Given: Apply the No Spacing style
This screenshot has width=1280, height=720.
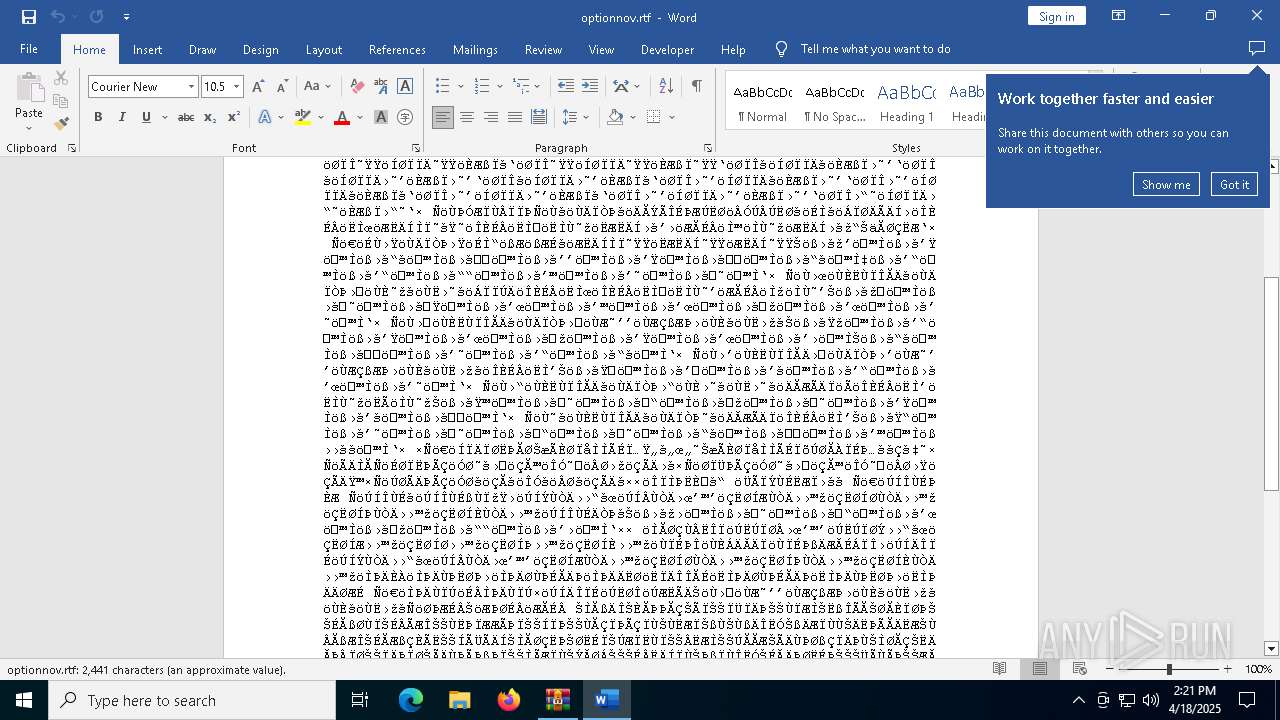Looking at the screenshot, I should [x=835, y=101].
